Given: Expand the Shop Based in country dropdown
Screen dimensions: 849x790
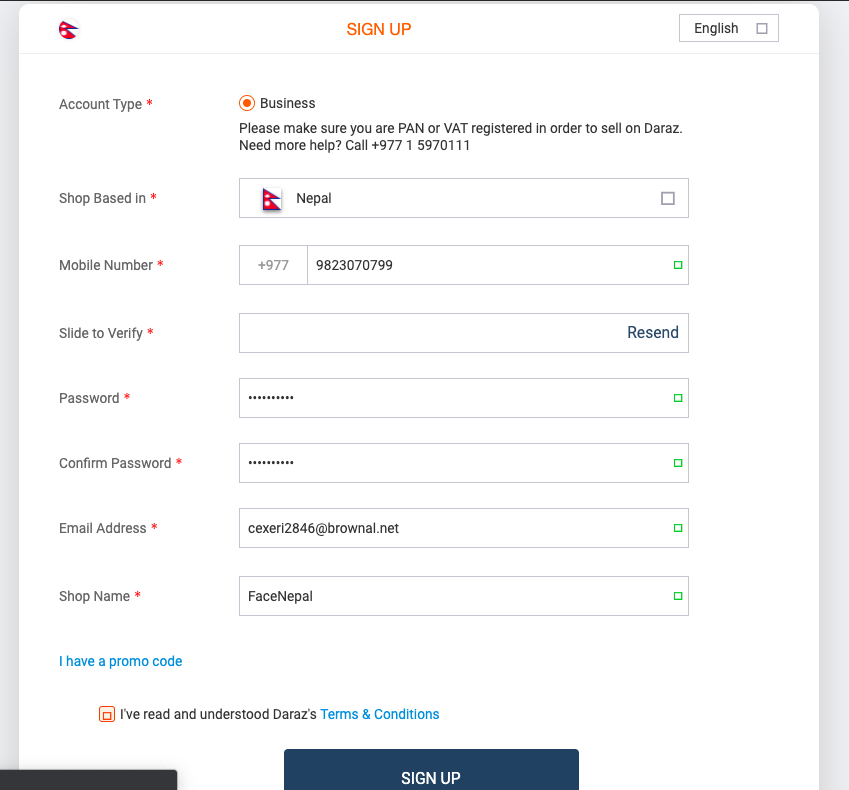Looking at the screenshot, I should click(463, 198).
